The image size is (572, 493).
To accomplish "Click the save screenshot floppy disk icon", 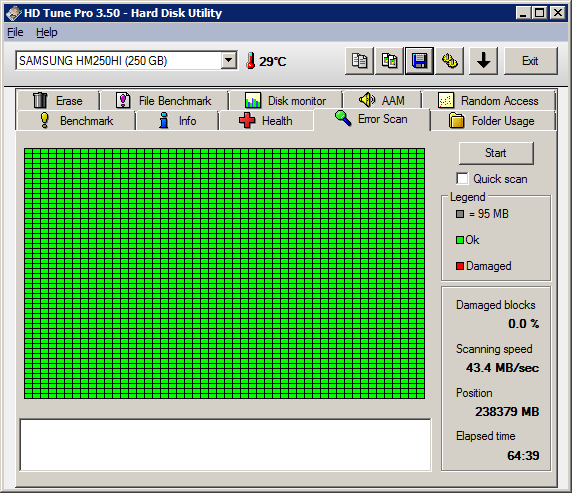I will (x=420, y=61).
